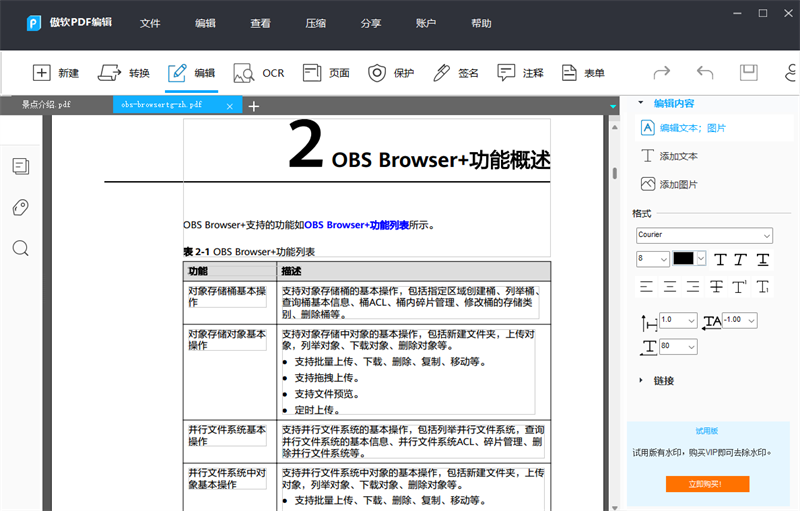
Task: Save the document with the floppy icon
Action: tap(748, 72)
